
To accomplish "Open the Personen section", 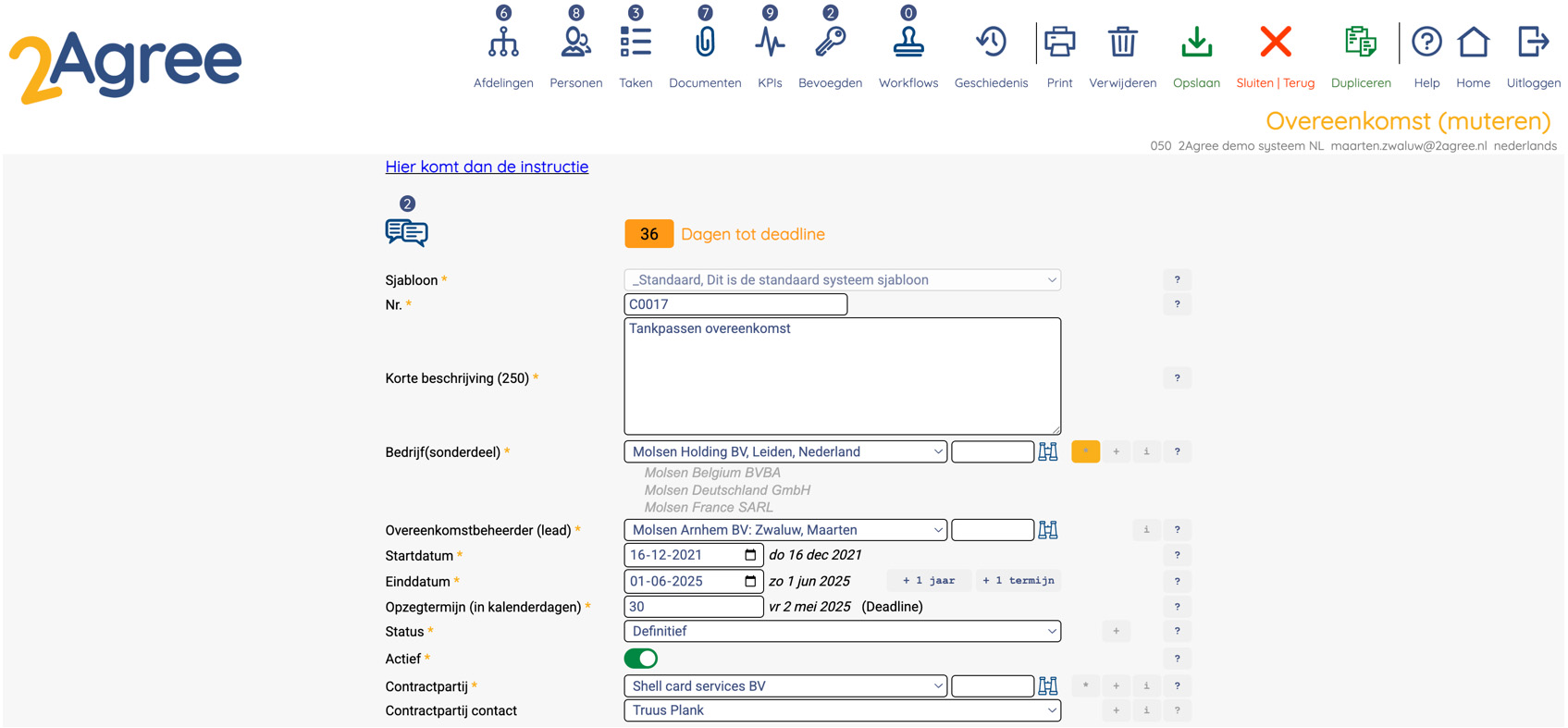I will pos(575,43).
